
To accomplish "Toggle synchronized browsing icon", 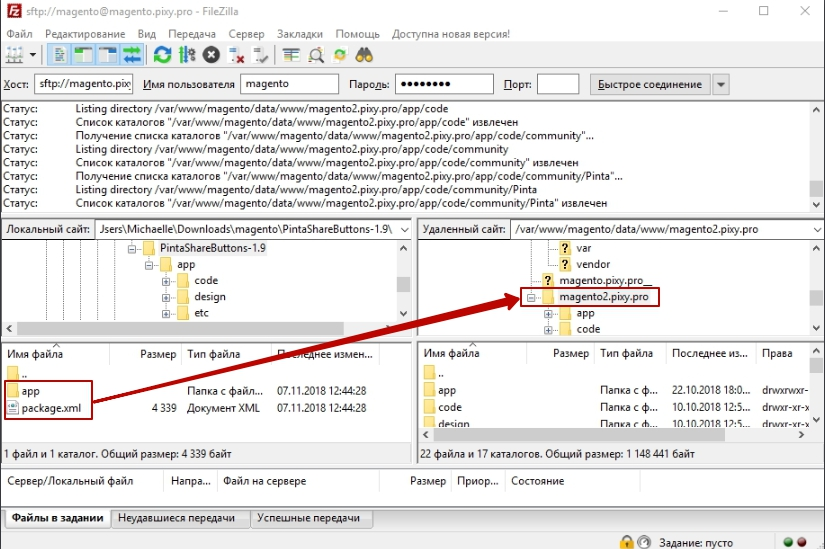I will coord(340,55).
